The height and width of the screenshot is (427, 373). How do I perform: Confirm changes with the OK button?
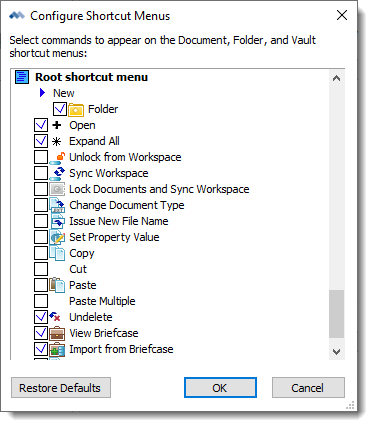pyautogui.click(x=220, y=388)
